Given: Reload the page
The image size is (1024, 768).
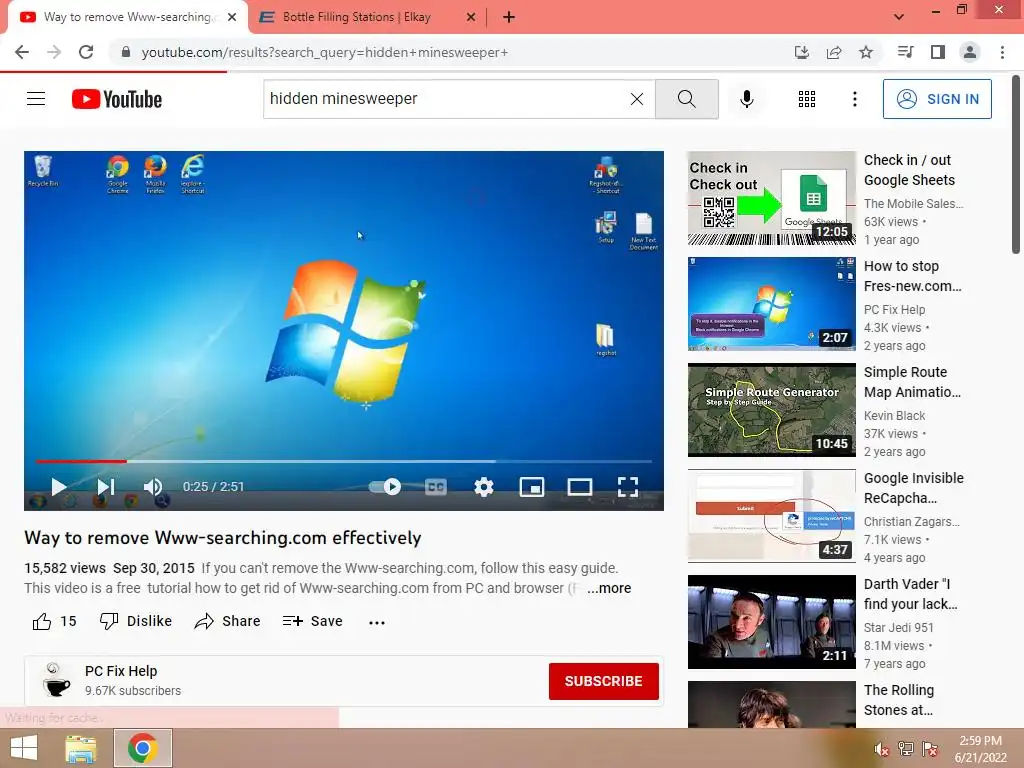Looking at the screenshot, I should [86, 52].
